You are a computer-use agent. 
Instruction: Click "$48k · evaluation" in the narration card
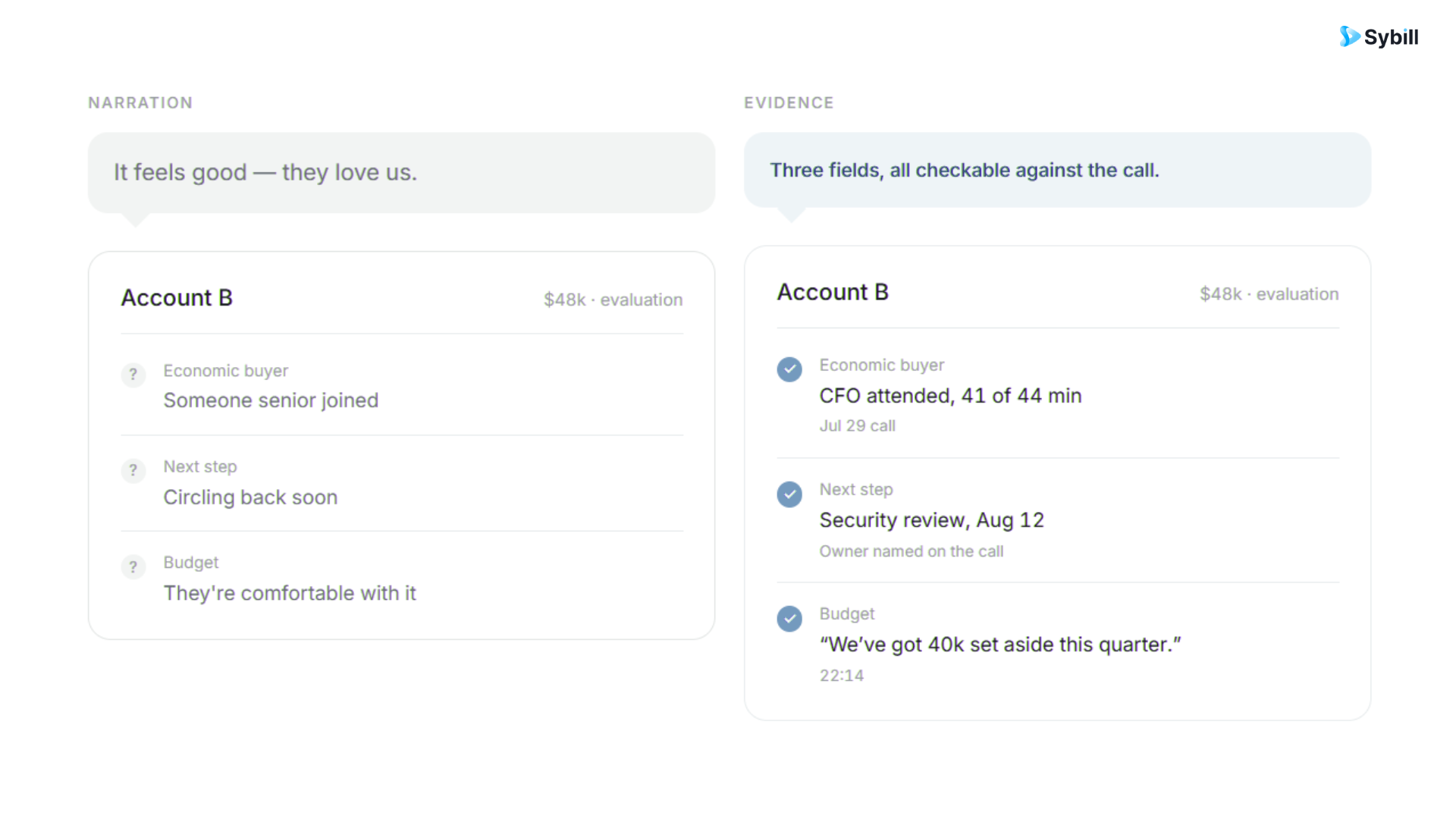coord(613,300)
